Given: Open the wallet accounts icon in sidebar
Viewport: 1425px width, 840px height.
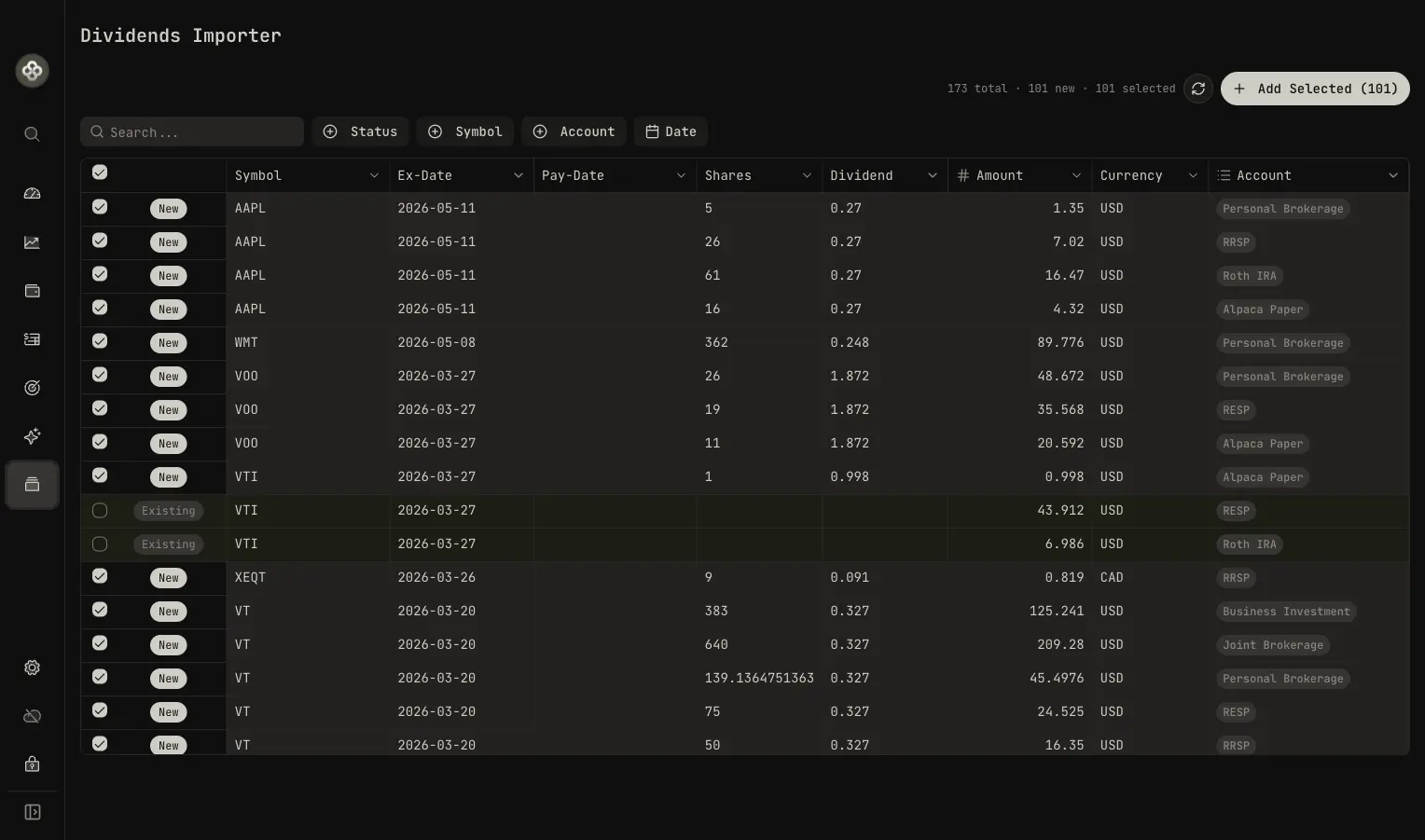Looking at the screenshot, I should click(32, 291).
